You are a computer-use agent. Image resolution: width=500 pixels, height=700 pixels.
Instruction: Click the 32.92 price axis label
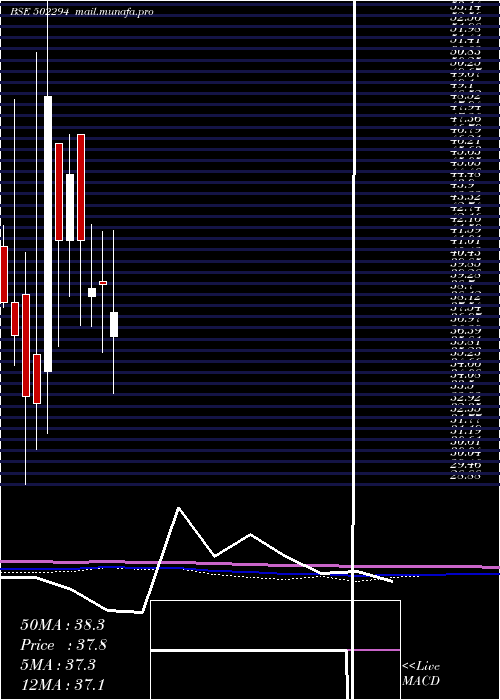pos(465,397)
